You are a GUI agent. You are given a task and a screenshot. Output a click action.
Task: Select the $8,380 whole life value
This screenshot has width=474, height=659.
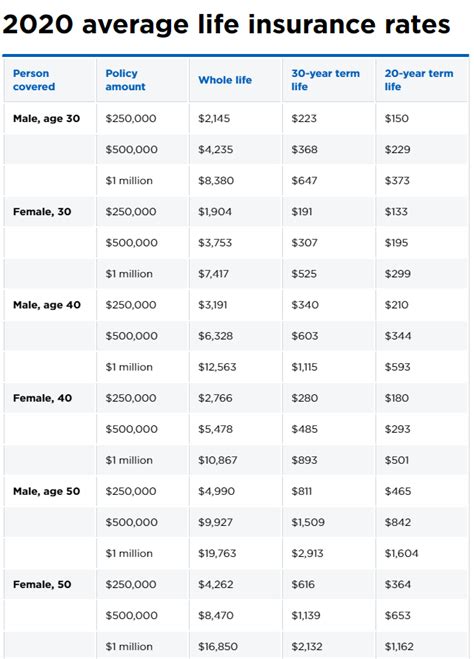click(216, 181)
